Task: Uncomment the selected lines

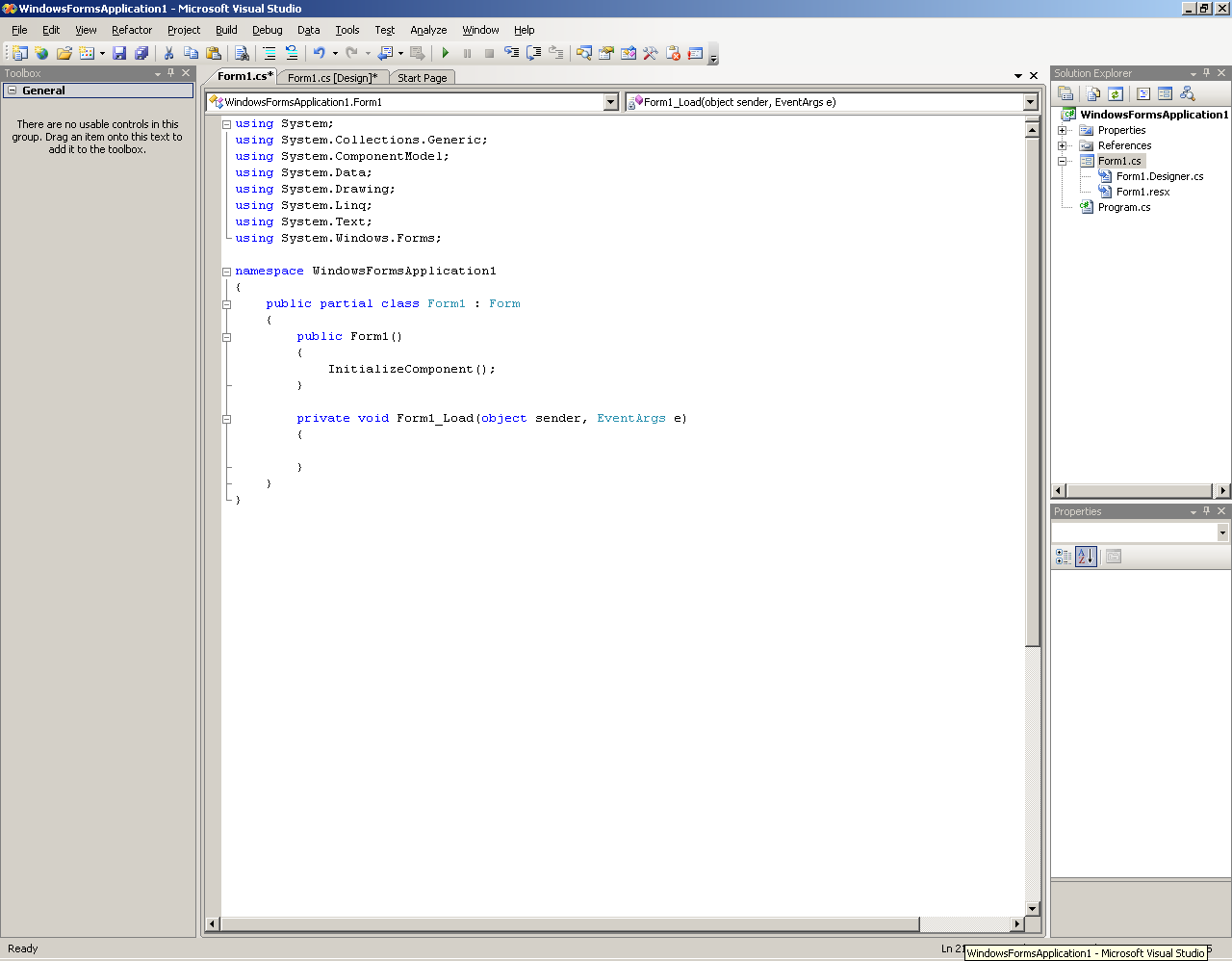Action: (x=292, y=53)
